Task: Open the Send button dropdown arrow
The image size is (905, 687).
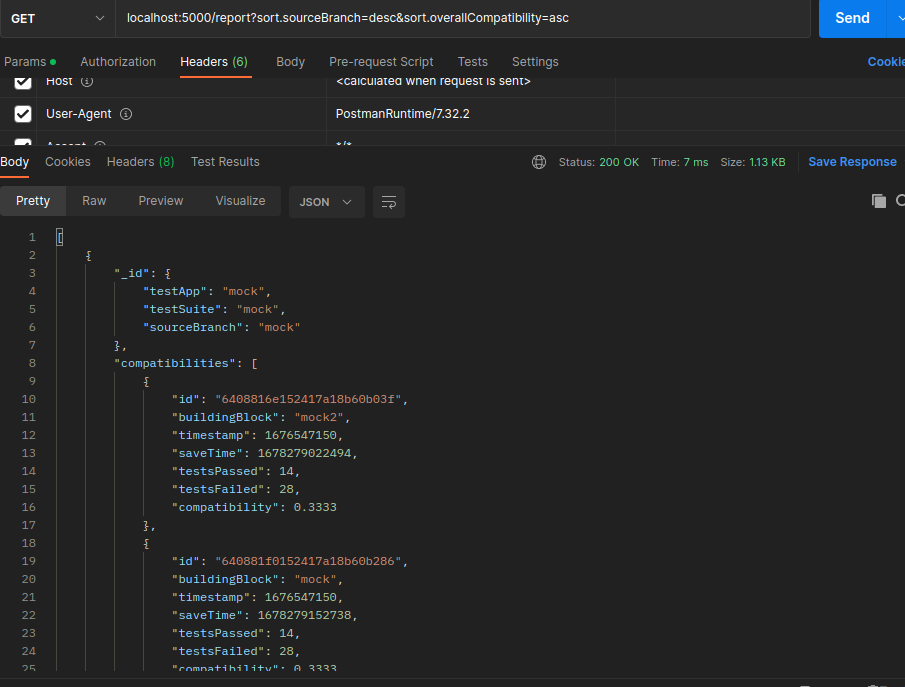Action: tap(899, 18)
